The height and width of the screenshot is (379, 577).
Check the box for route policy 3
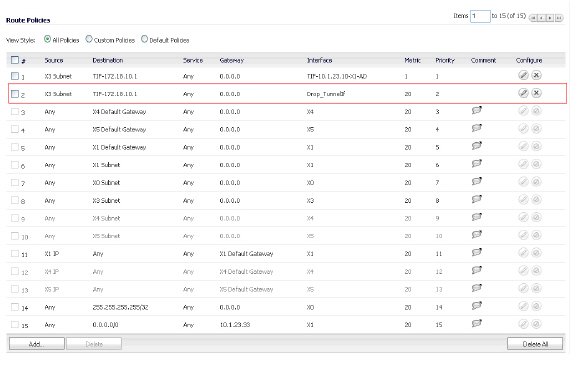[x=15, y=111]
